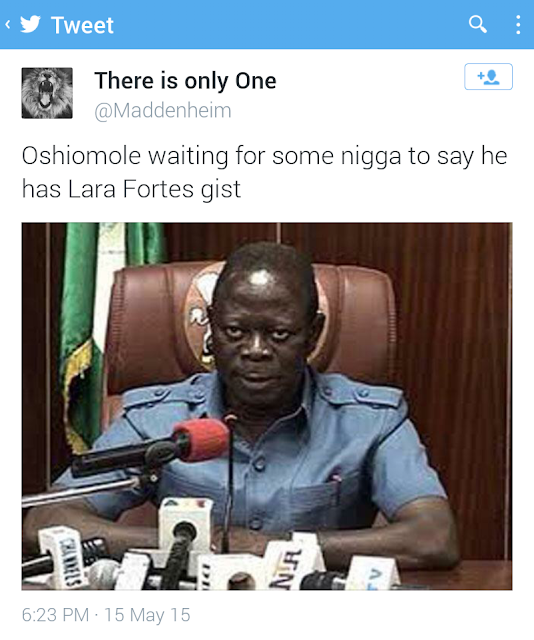Screen dimensions: 534x640
Task: Go back using the left chevron
Action: coord(7,25)
